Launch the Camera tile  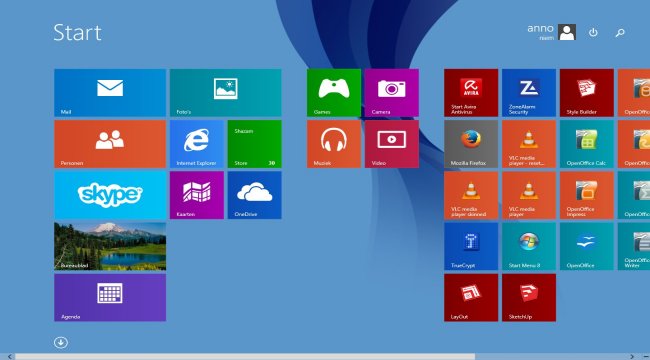pos(392,93)
